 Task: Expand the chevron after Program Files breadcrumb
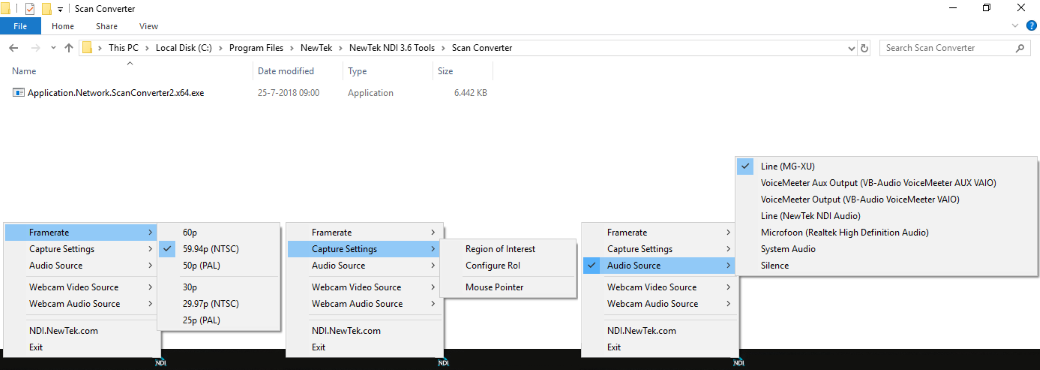[291, 48]
